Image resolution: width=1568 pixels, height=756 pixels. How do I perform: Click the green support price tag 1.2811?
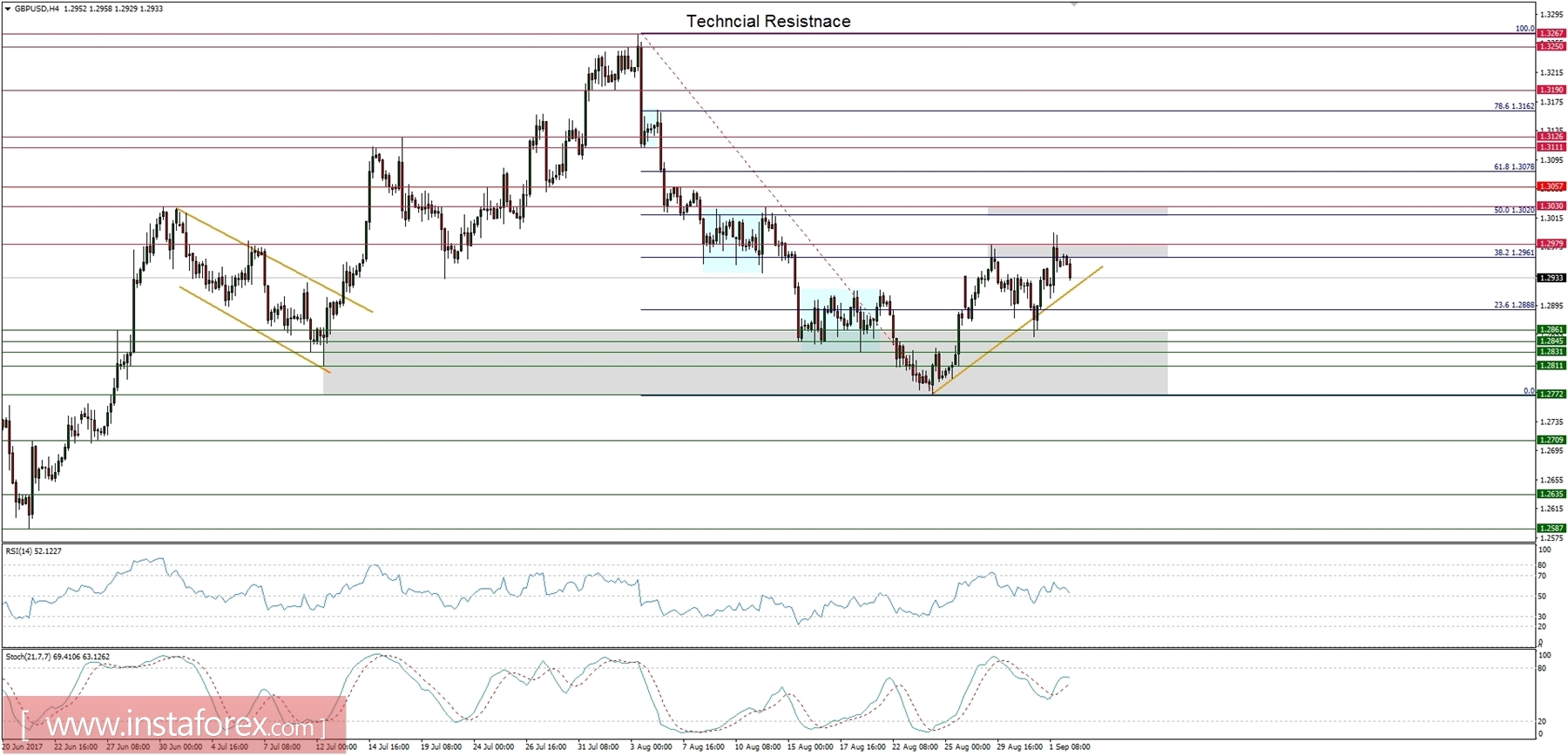[1551, 366]
